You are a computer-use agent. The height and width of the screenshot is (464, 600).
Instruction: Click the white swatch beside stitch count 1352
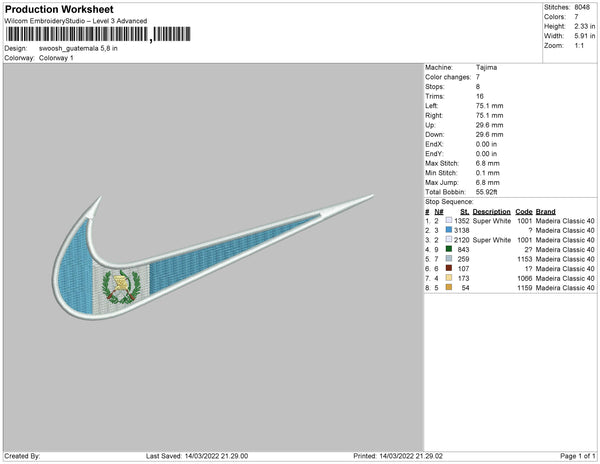click(449, 220)
